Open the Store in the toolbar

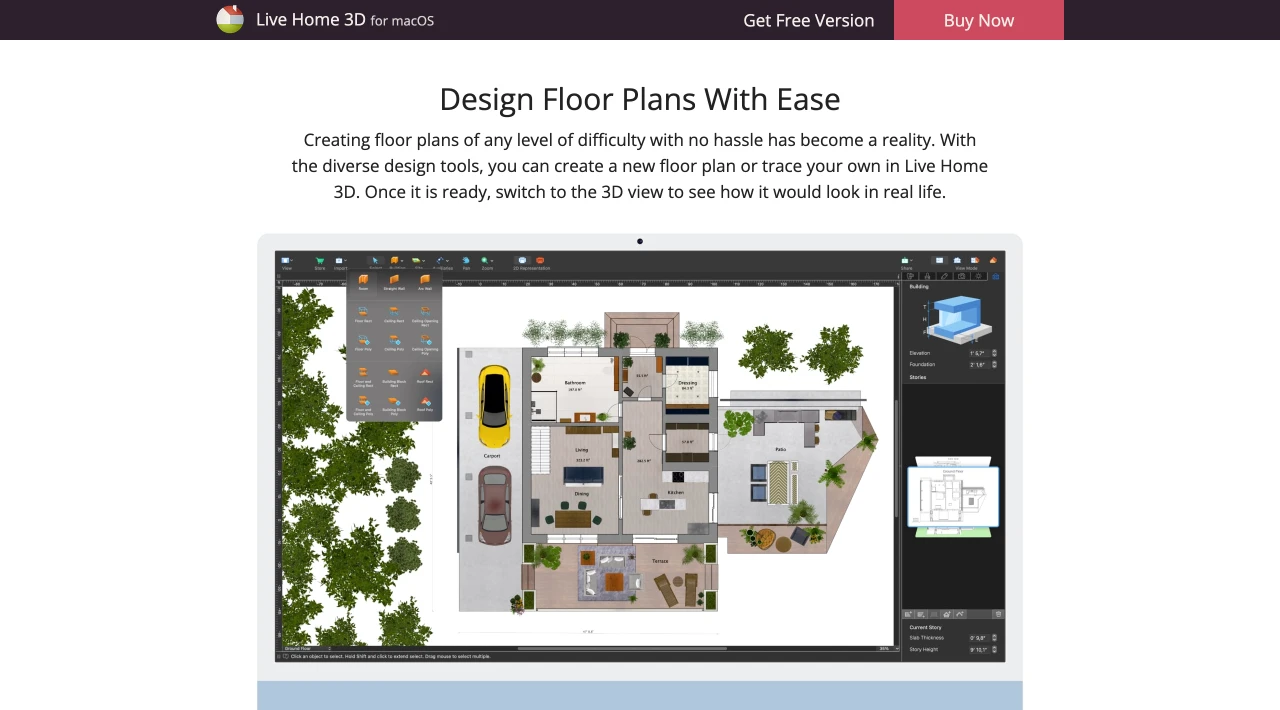(319, 260)
